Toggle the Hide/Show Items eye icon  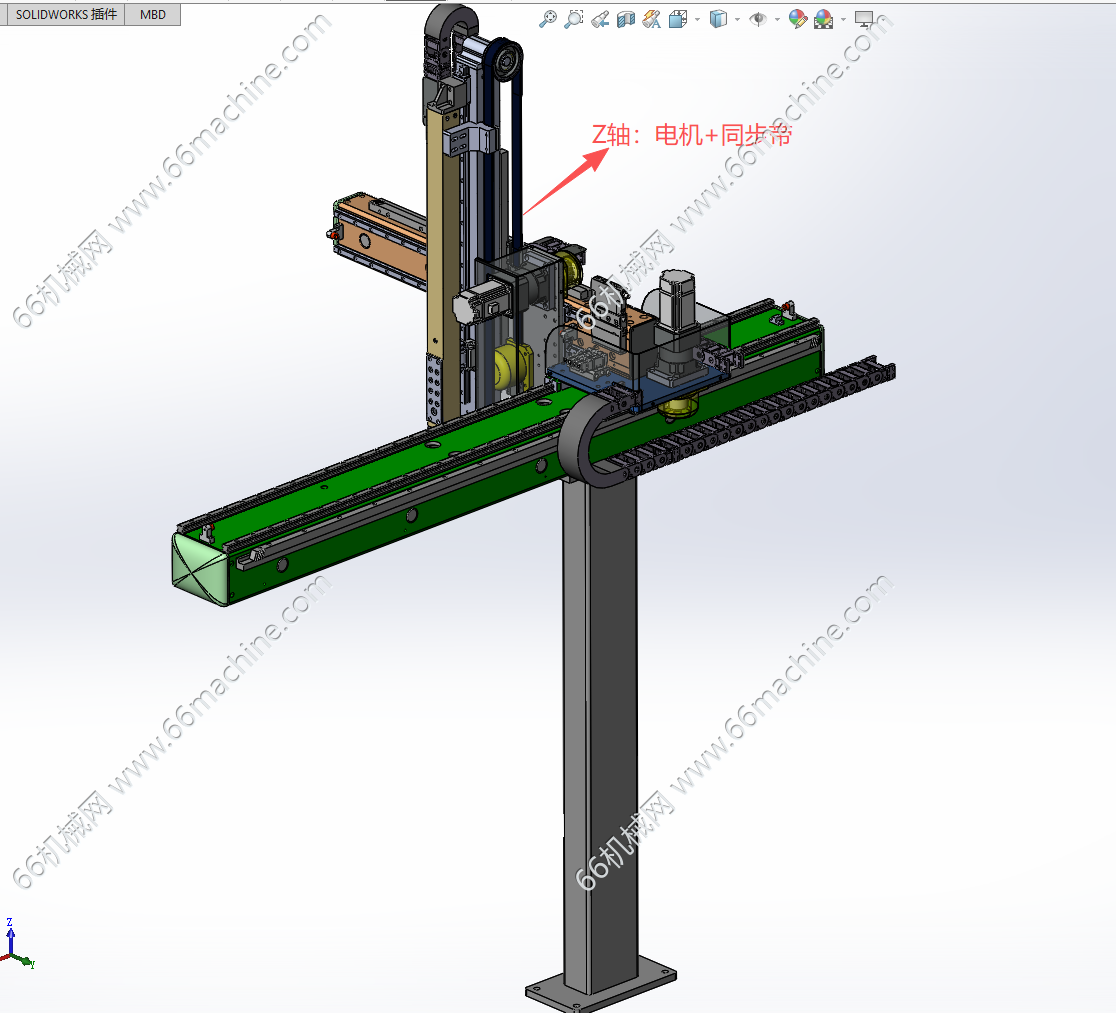(x=758, y=18)
